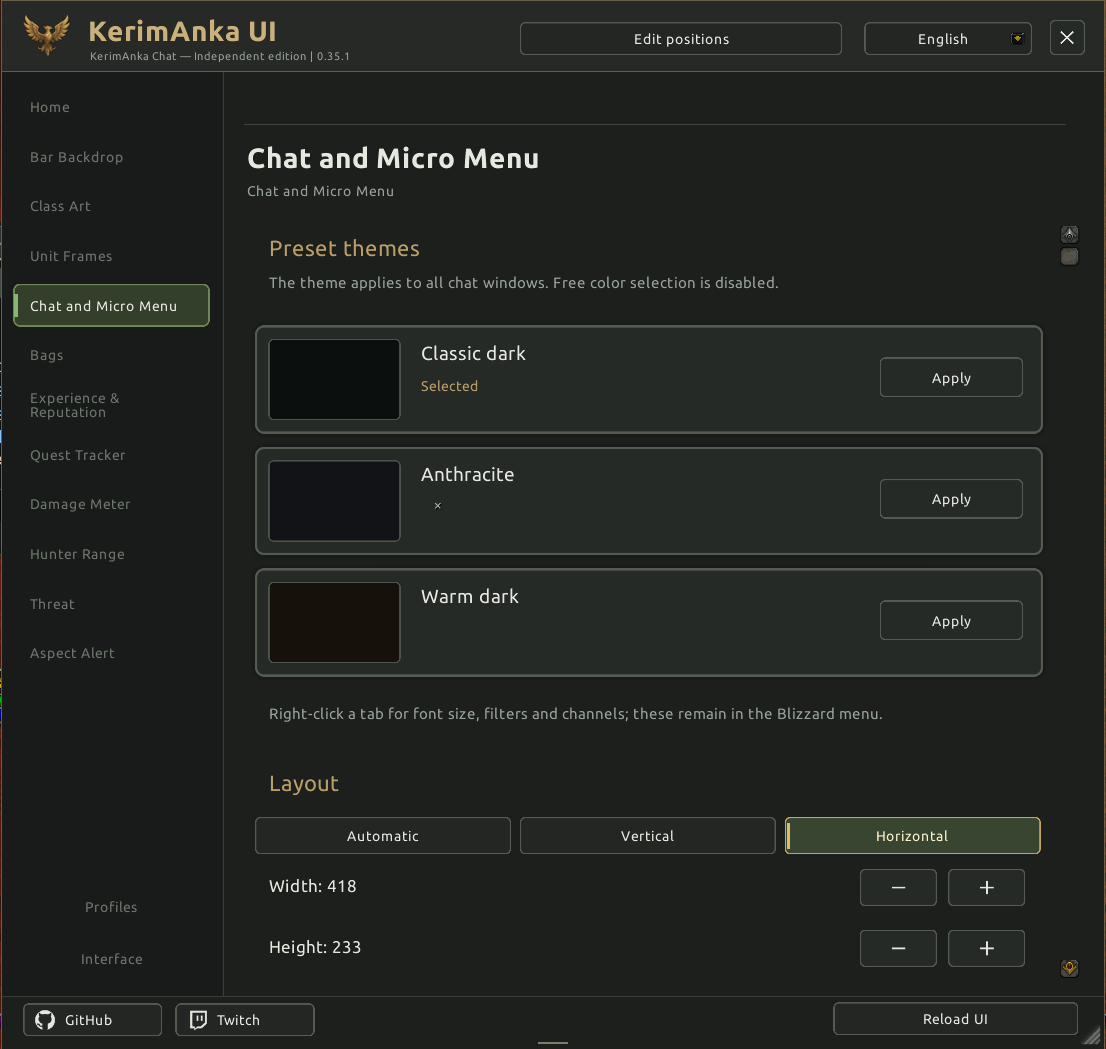The height and width of the screenshot is (1049, 1106).
Task: Click the 'Preset themes' heading
Action: coord(344,249)
